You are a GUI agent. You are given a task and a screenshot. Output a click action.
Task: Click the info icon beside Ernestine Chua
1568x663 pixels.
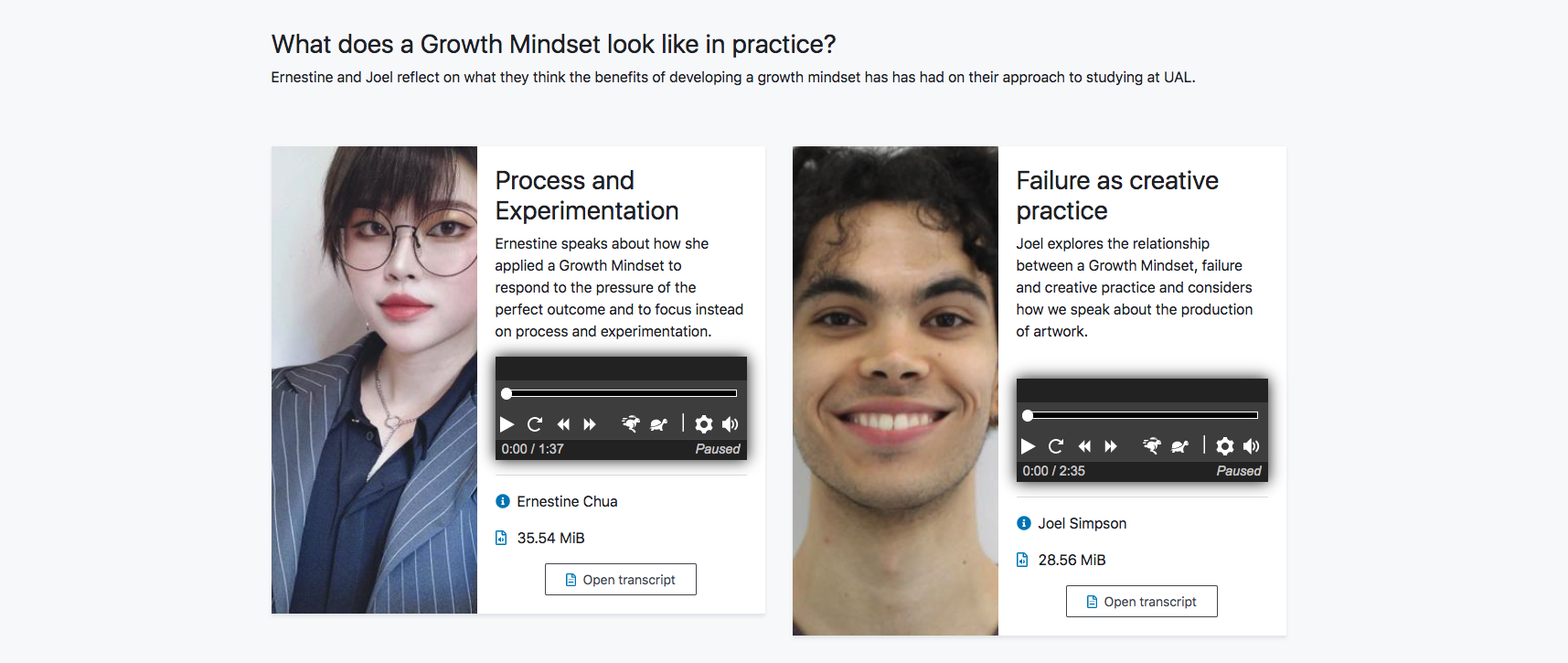click(x=501, y=501)
